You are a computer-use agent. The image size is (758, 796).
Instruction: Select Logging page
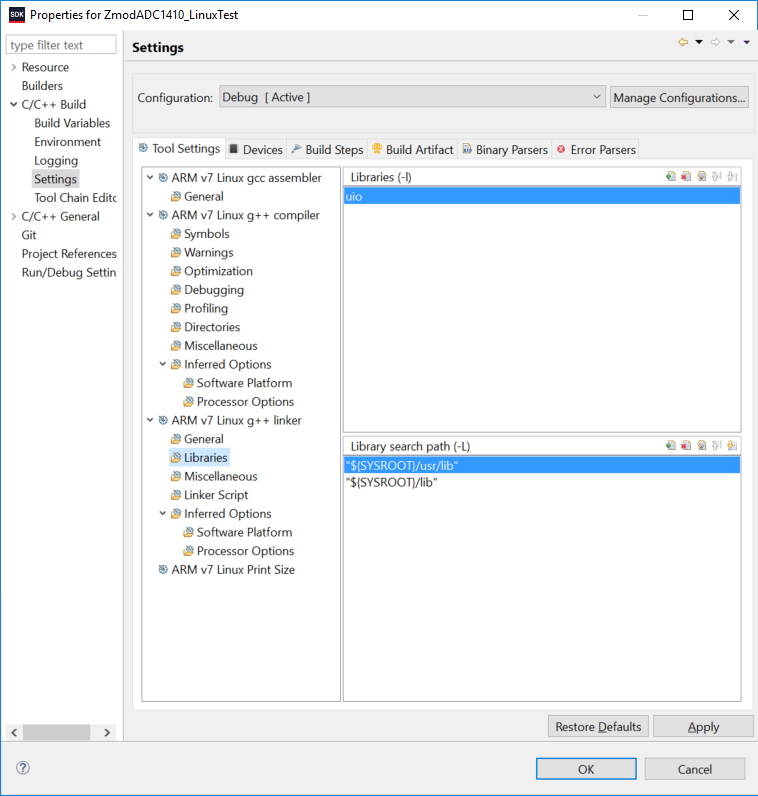point(56,160)
